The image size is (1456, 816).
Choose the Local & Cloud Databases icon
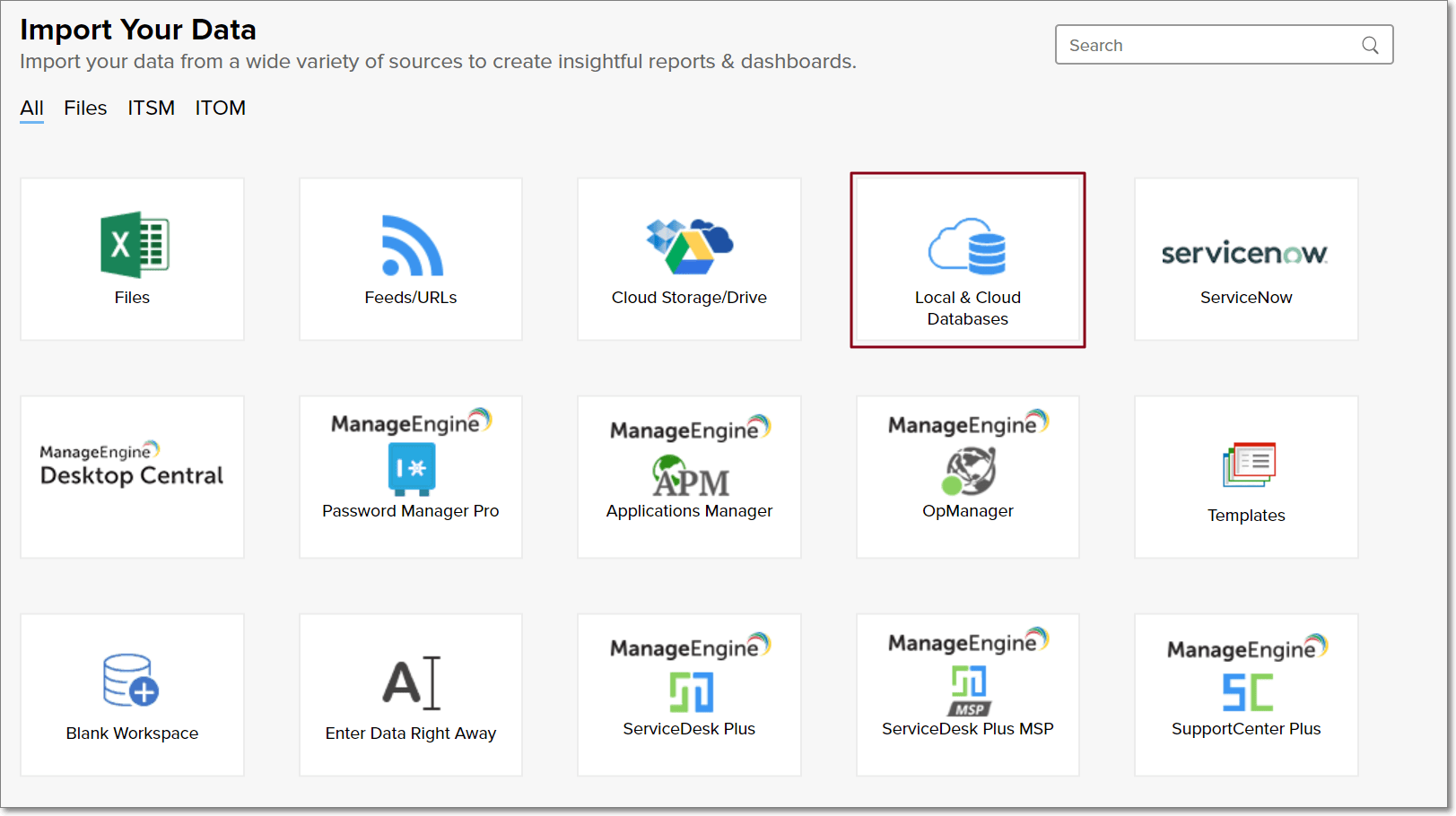(x=967, y=246)
